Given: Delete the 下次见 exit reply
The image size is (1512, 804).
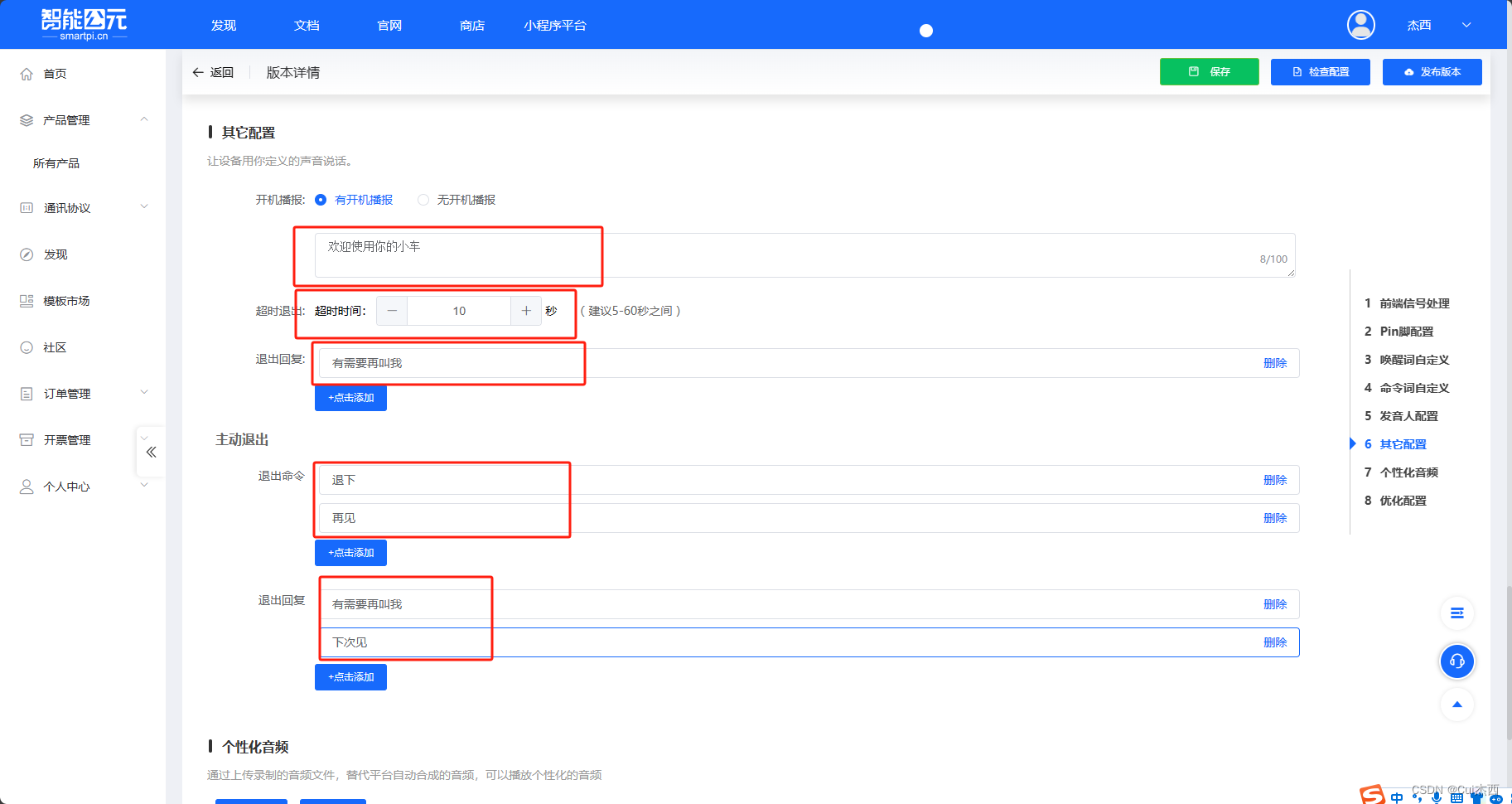Looking at the screenshot, I should (x=1275, y=642).
